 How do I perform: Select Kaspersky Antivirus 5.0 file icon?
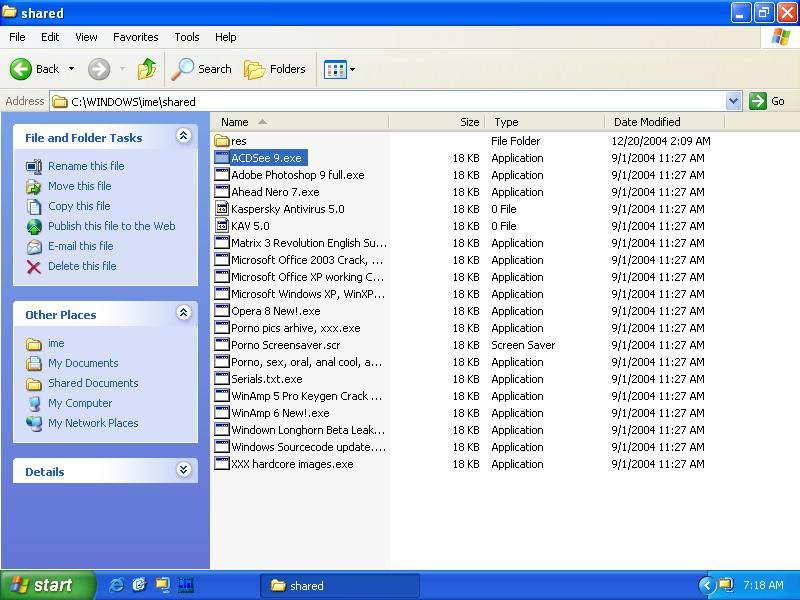click(x=221, y=209)
